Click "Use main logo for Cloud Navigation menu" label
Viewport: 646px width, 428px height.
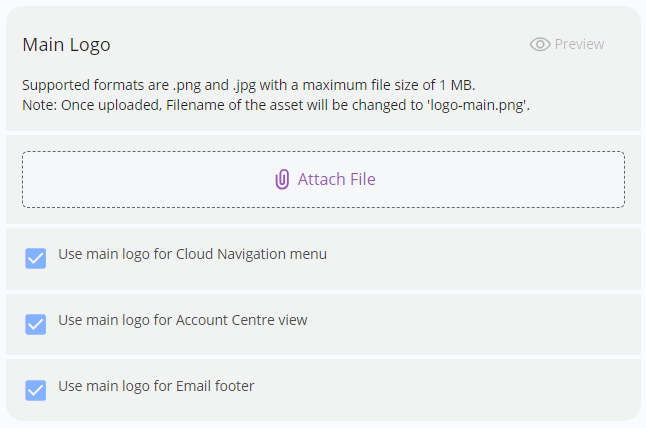pyautogui.click(x=192, y=254)
